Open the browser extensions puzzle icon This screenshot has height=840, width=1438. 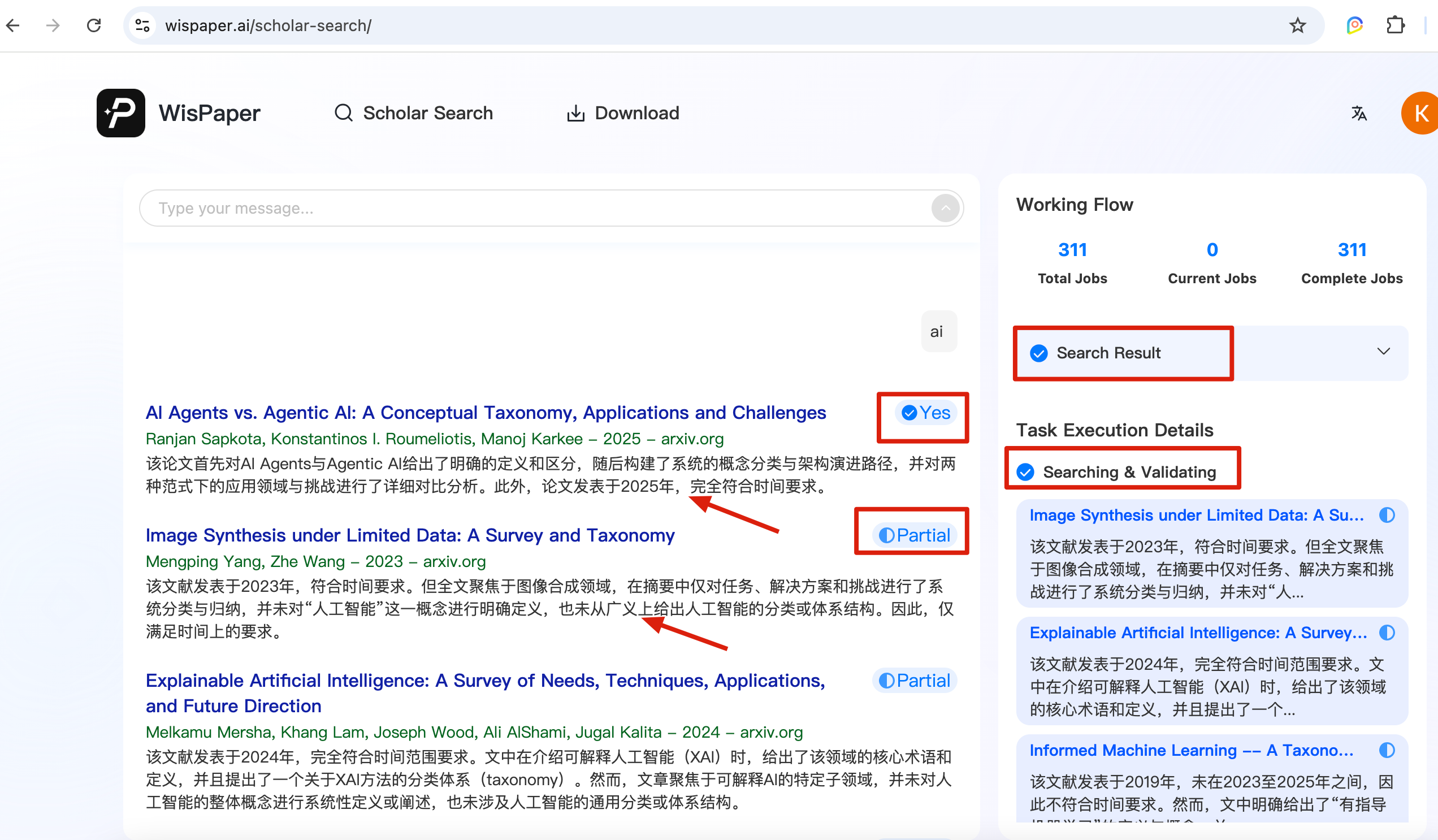1394,25
